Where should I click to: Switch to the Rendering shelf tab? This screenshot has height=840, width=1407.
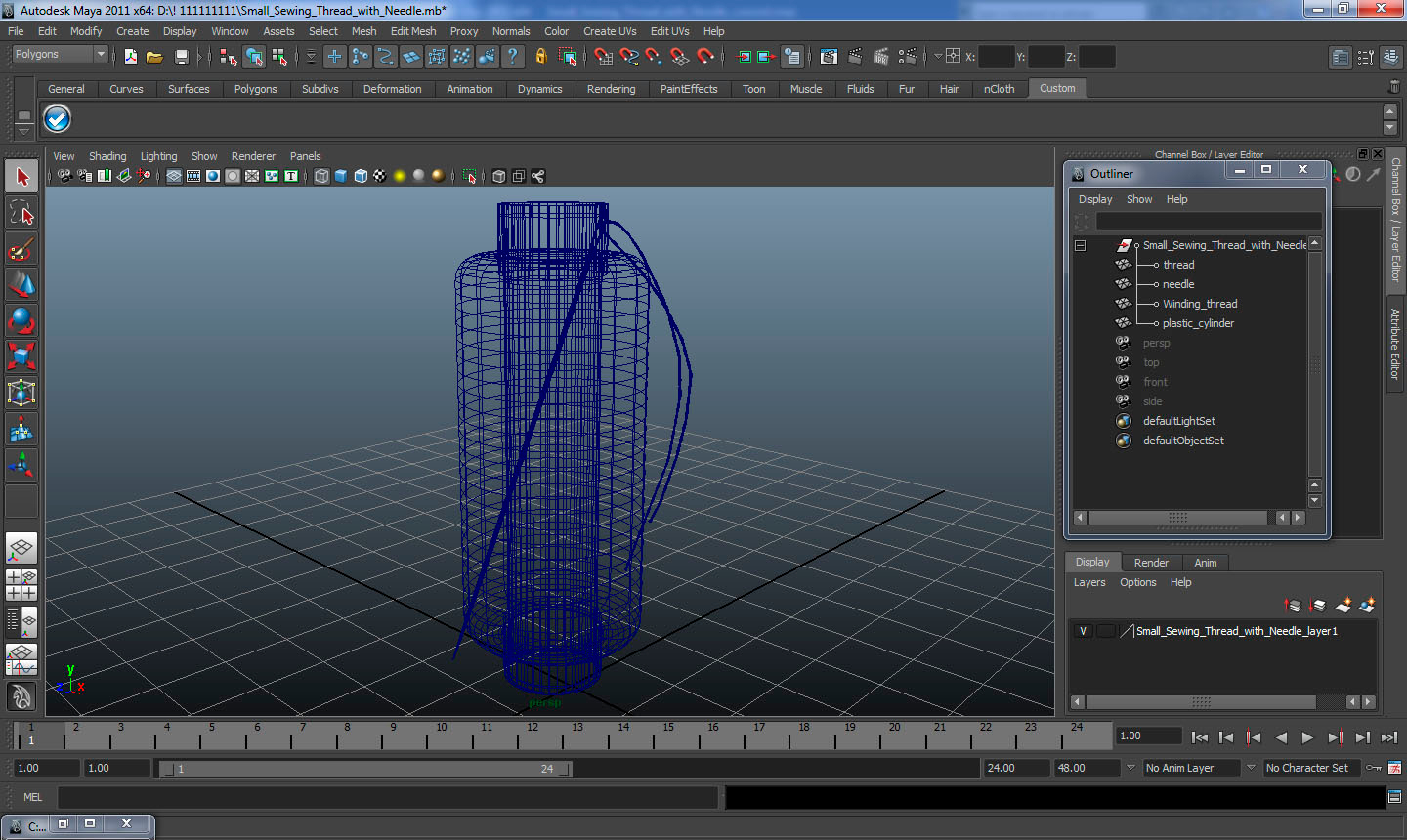pos(611,89)
